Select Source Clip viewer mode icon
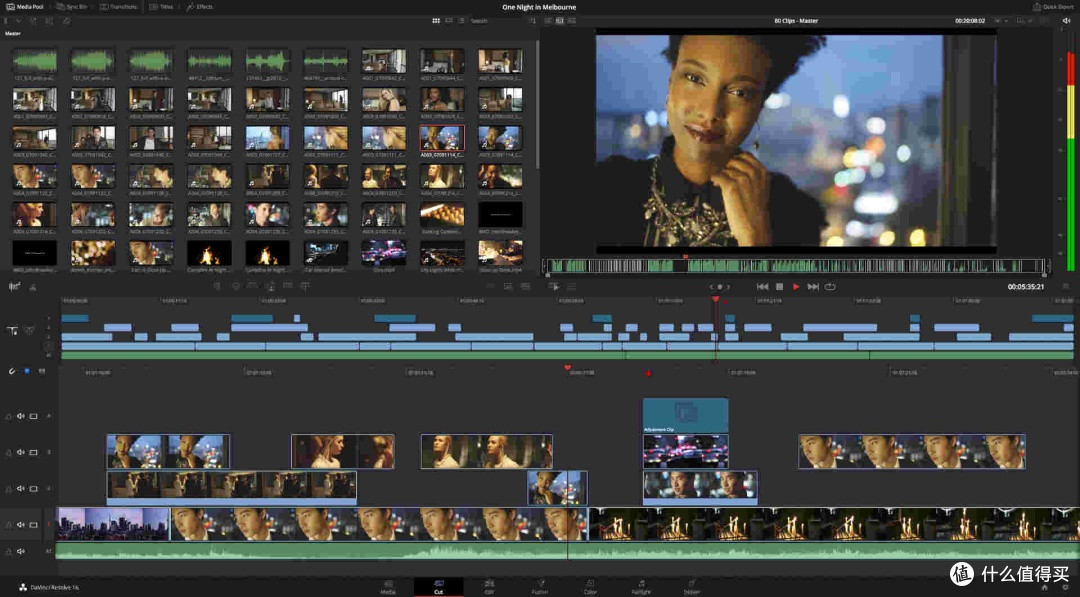This screenshot has width=1080, height=597. pos(548,21)
